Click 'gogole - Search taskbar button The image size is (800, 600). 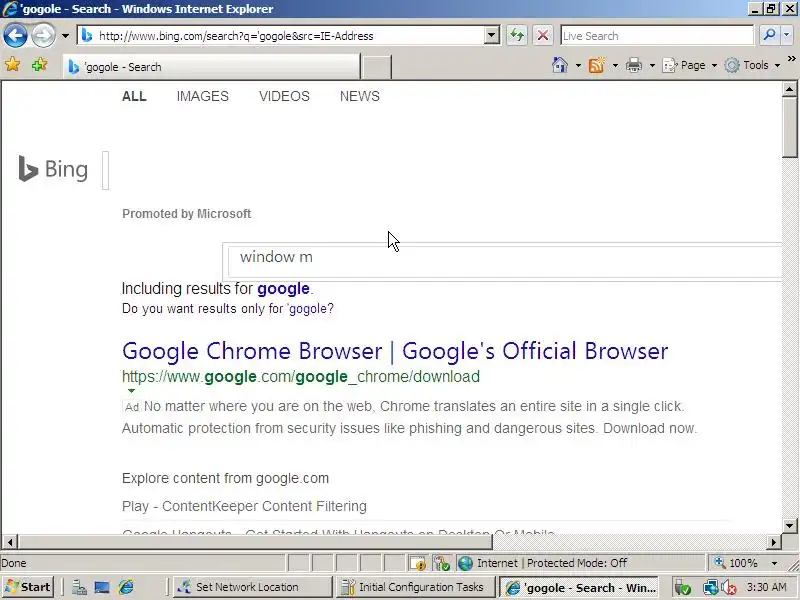(579, 587)
